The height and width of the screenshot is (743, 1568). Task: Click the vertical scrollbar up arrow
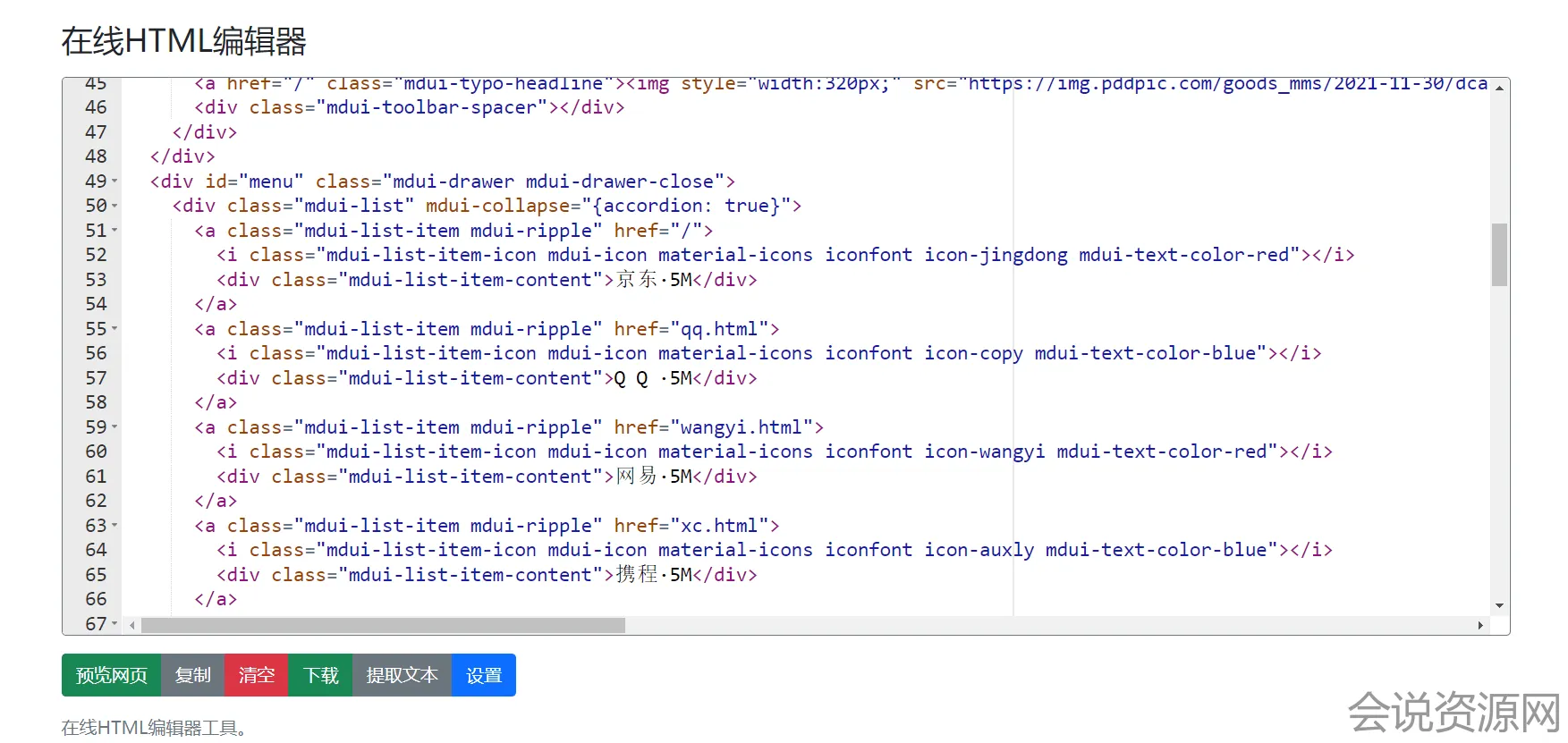pos(1499,88)
